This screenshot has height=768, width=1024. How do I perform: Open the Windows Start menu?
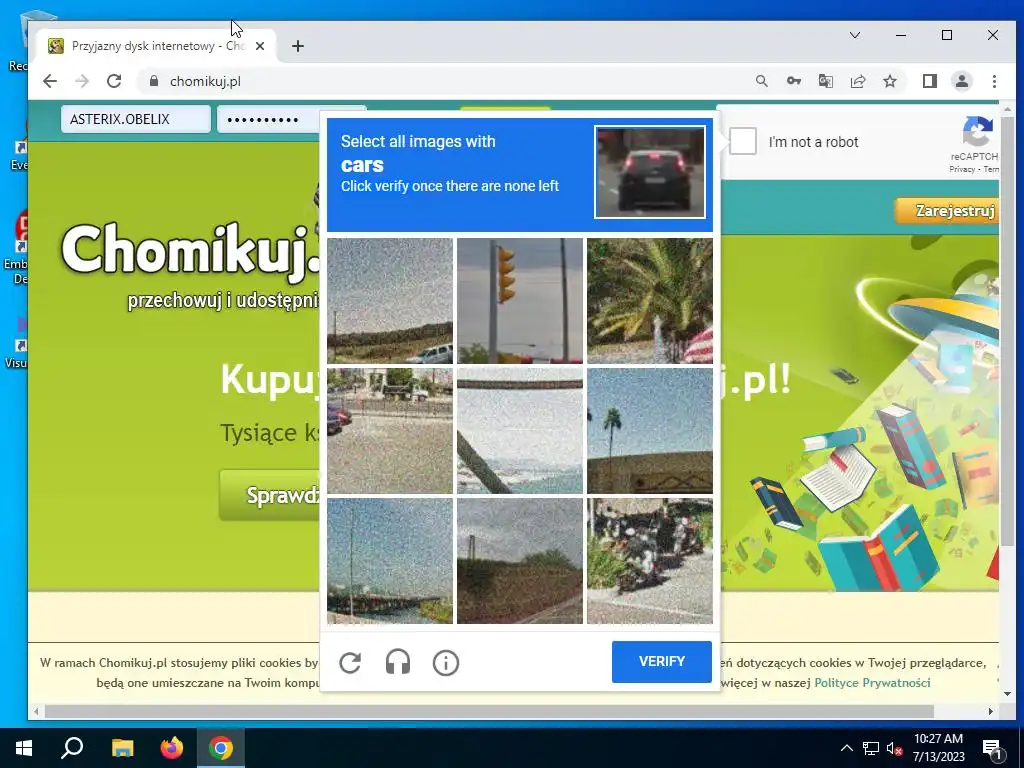pyautogui.click(x=24, y=748)
